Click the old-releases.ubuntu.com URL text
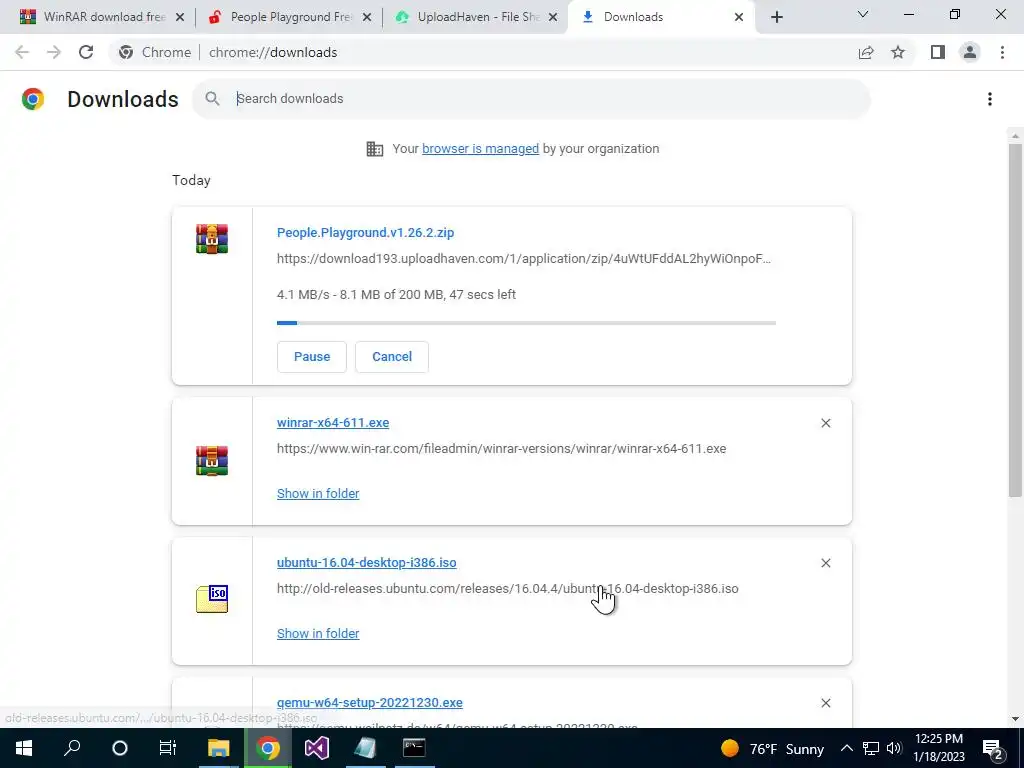Screen dimensions: 1024x768 [507, 588]
